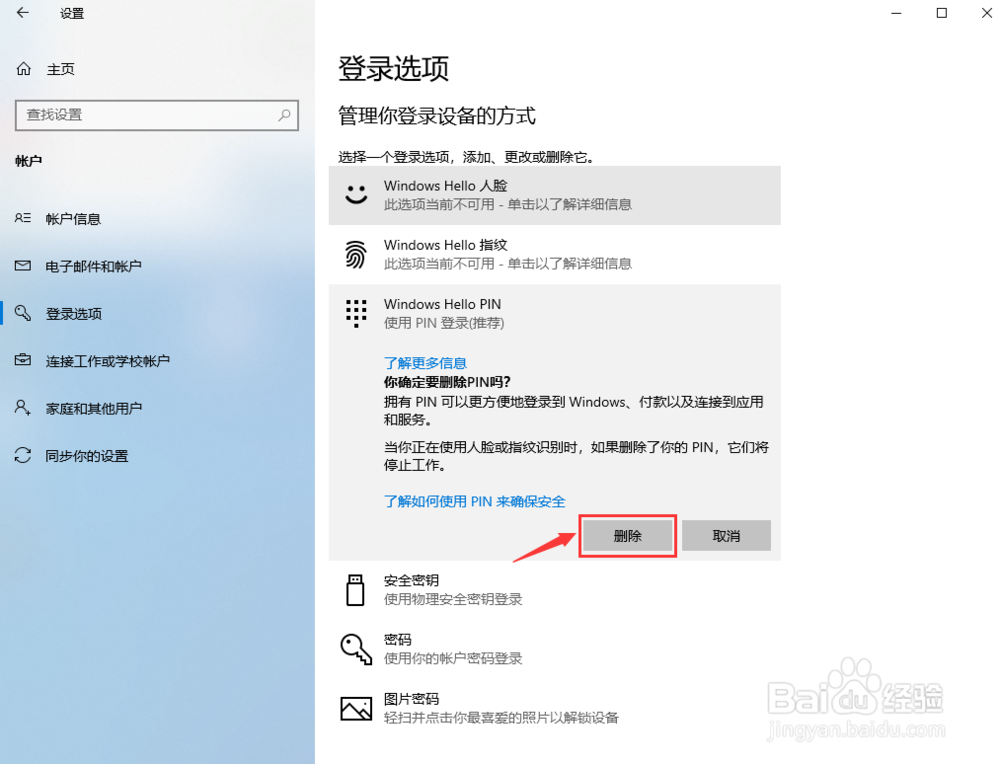
Task: Select 登录选项 in the sidebar
Action: (74, 313)
